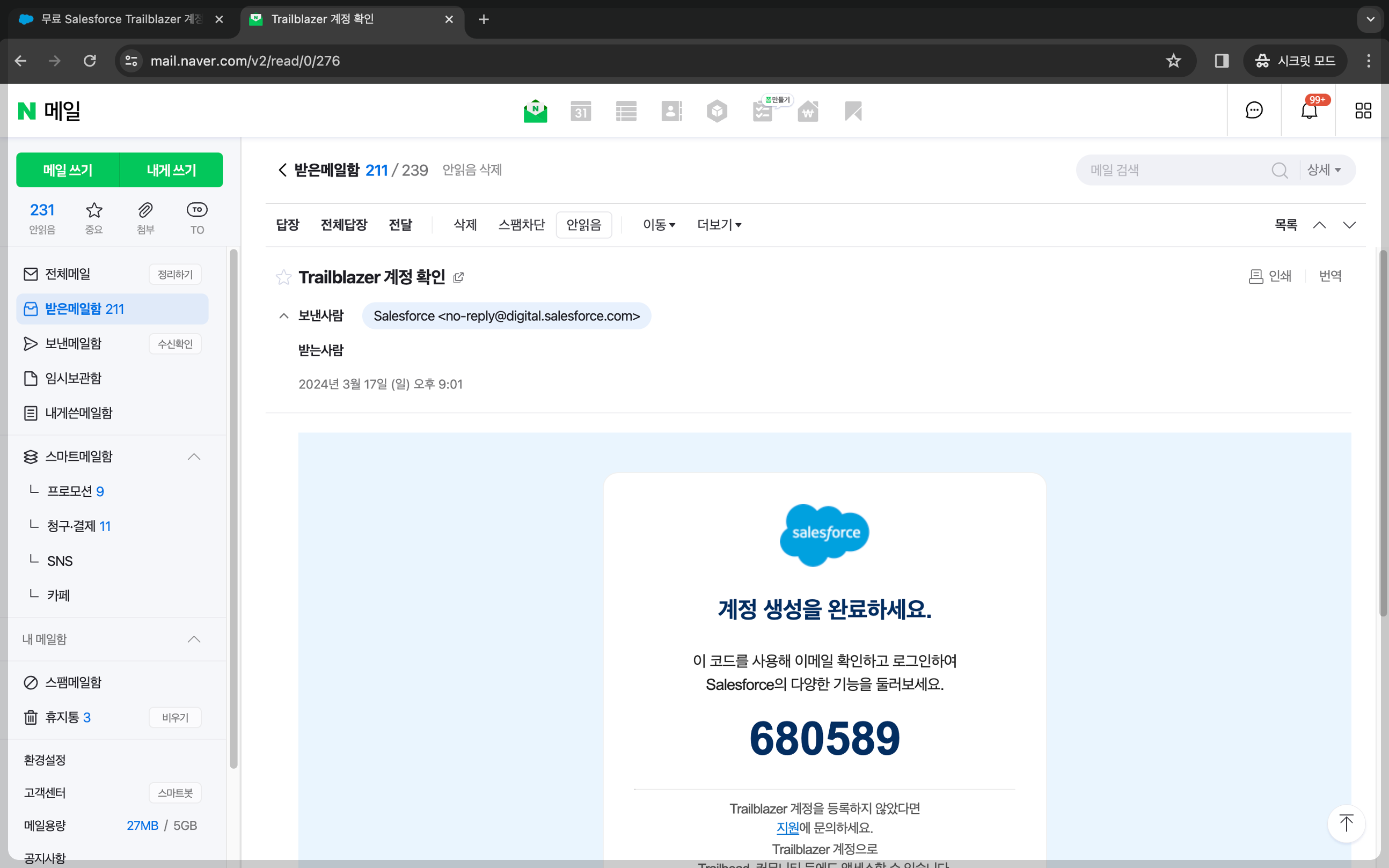Open Chrome tab search dropdown arrow
The height and width of the screenshot is (868, 1389).
[1370, 19]
